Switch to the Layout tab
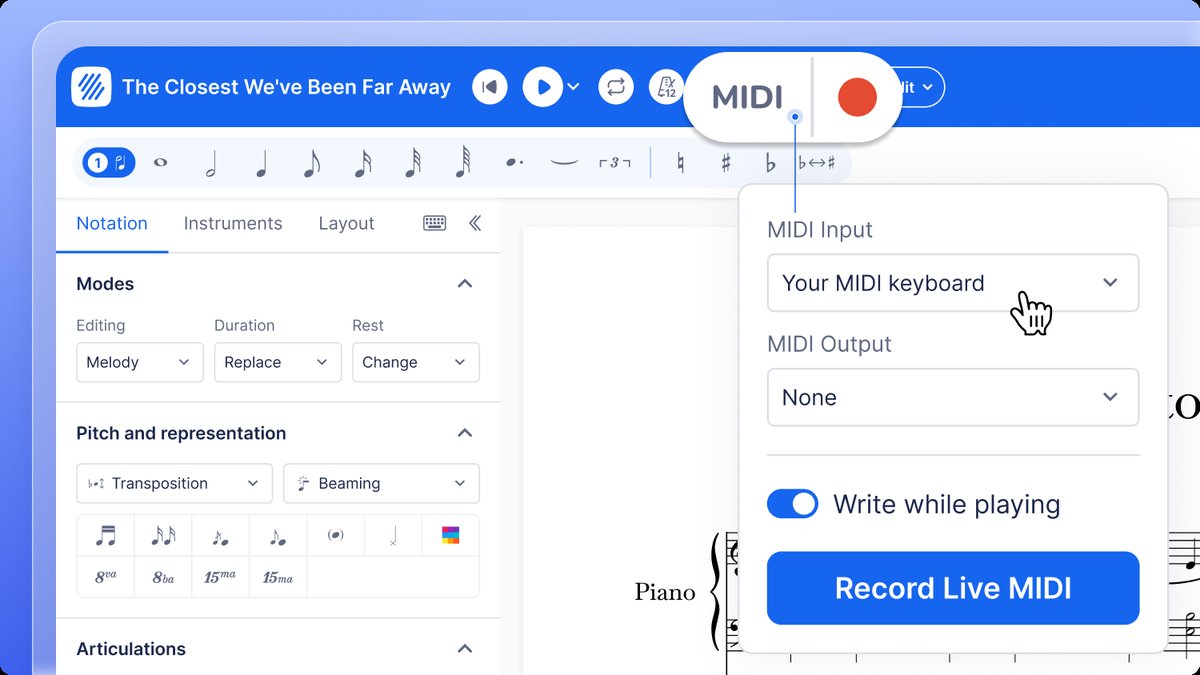This screenshot has height=675, width=1200. pos(346,223)
